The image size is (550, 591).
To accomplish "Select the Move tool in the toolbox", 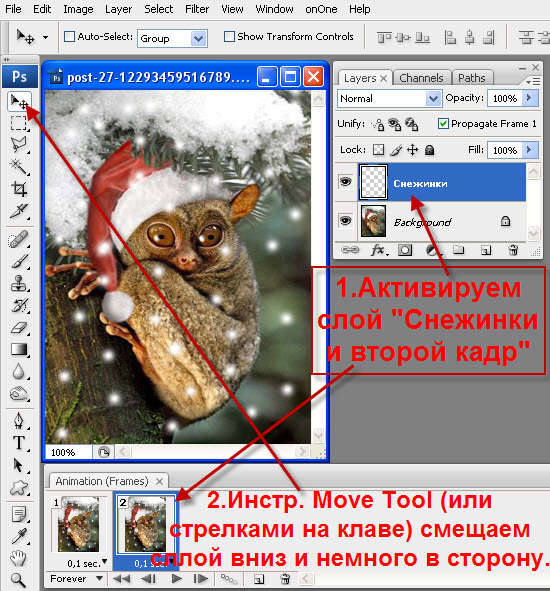I will [x=19, y=101].
